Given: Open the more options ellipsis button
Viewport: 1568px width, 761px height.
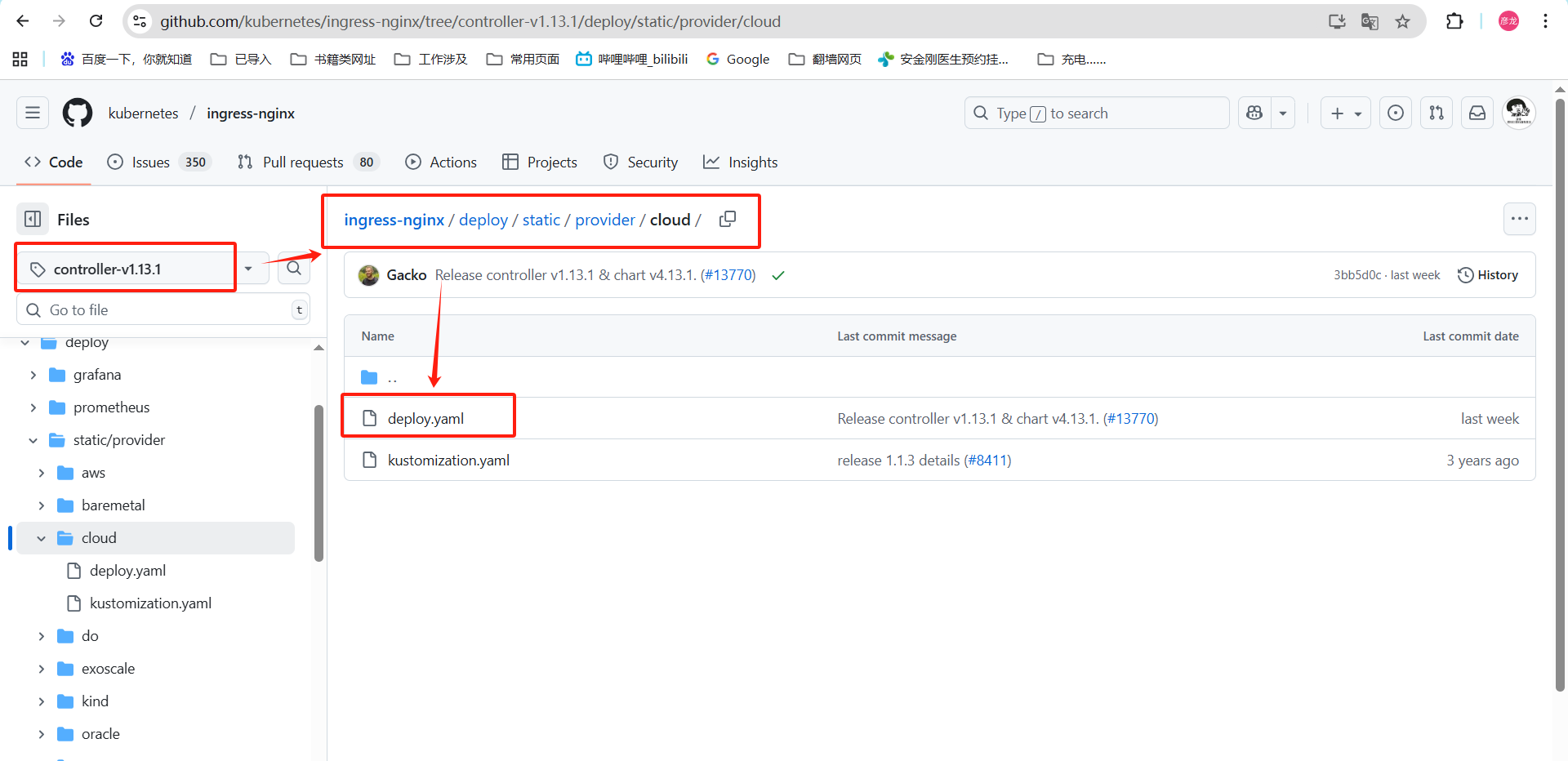Looking at the screenshot, I should pyautogui.click(x=1519, y=219).
